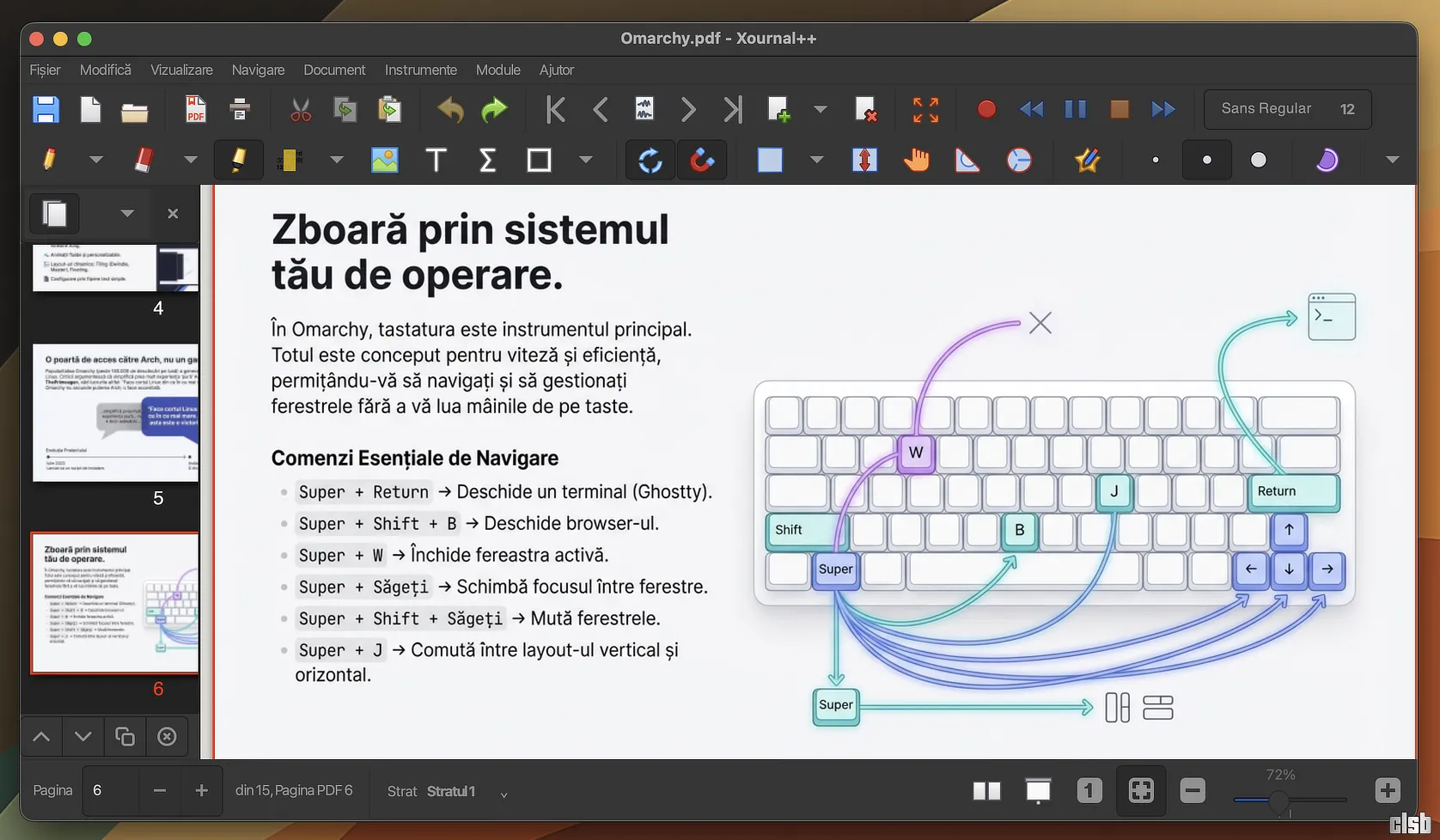Toggle rotation snapping
Screen dimensions: 1440x840
[650, 160]
